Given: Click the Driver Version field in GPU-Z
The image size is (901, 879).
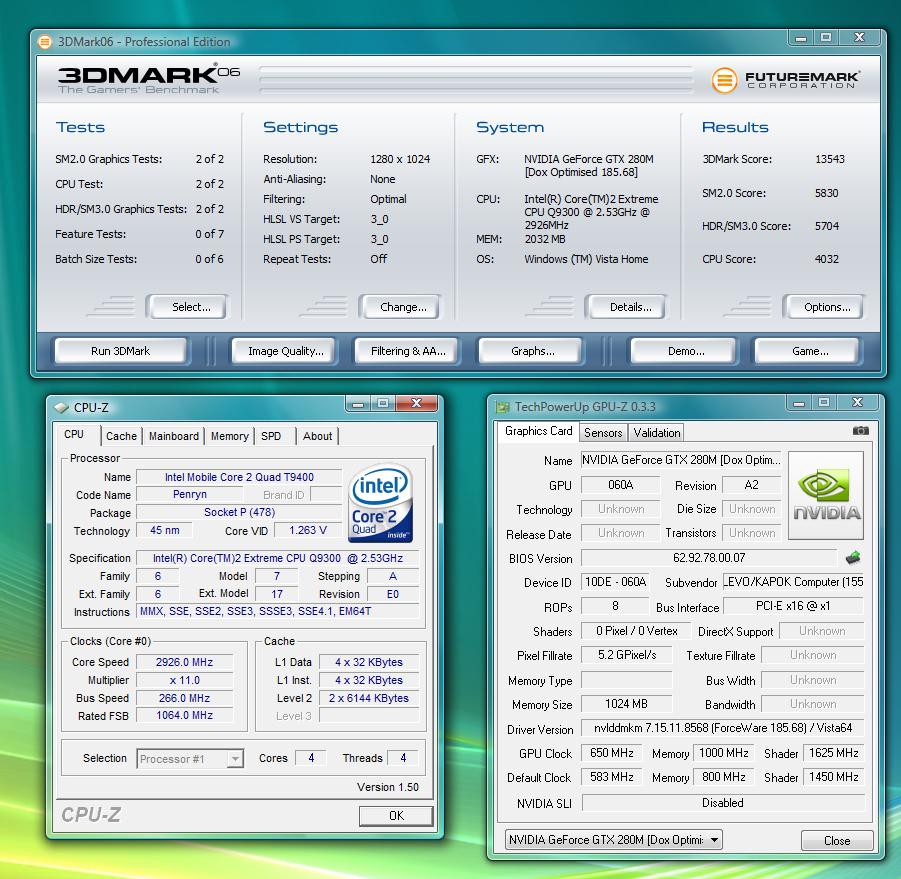Looking at the screenshot, I should coord(723,728).
